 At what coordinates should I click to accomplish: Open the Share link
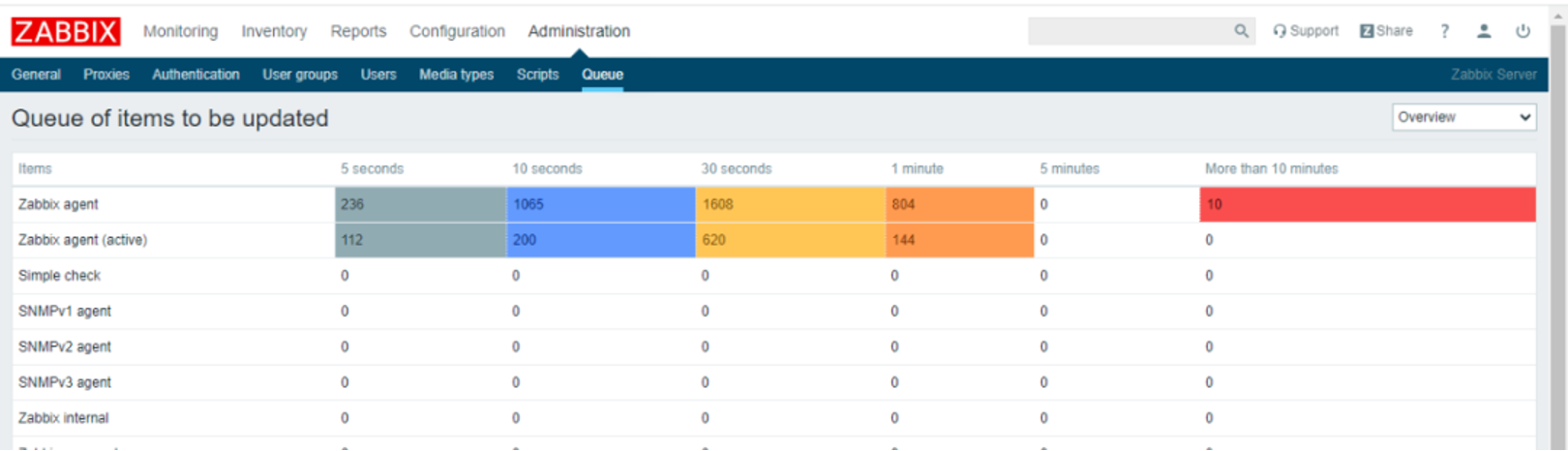click(x=1386, y=31)
